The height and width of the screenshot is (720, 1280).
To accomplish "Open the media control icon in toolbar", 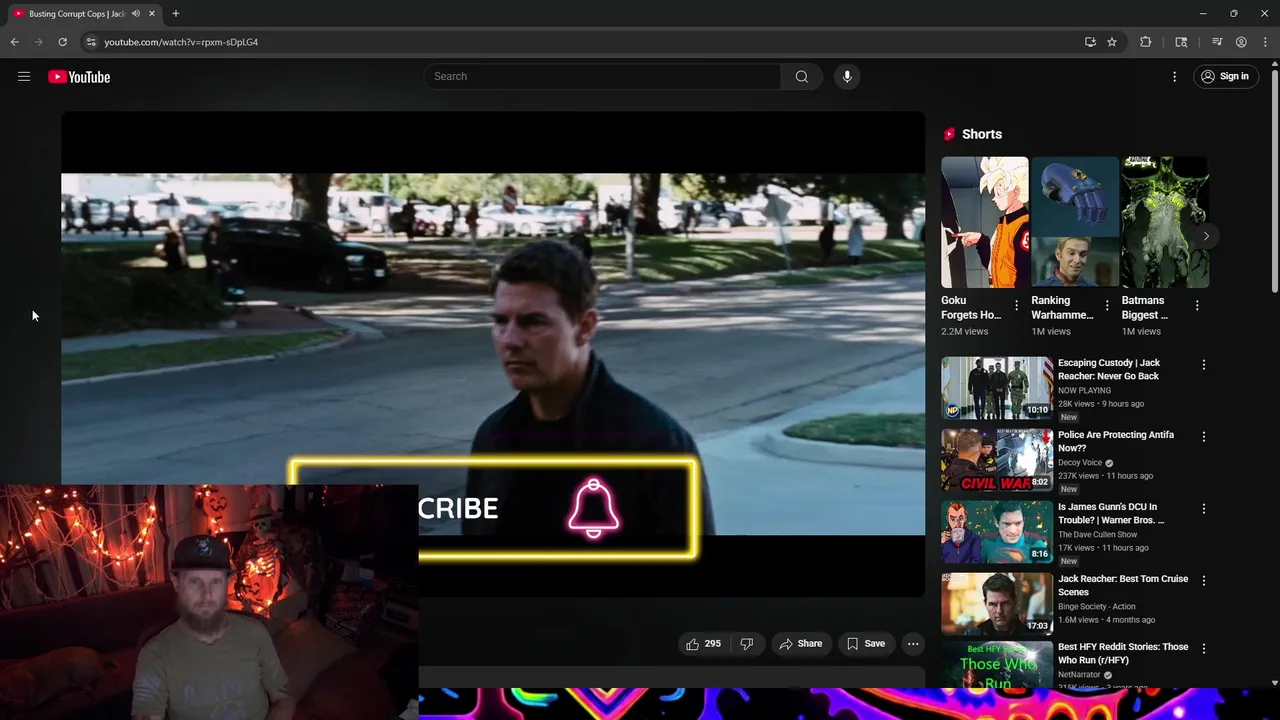I will point(1217,42).
